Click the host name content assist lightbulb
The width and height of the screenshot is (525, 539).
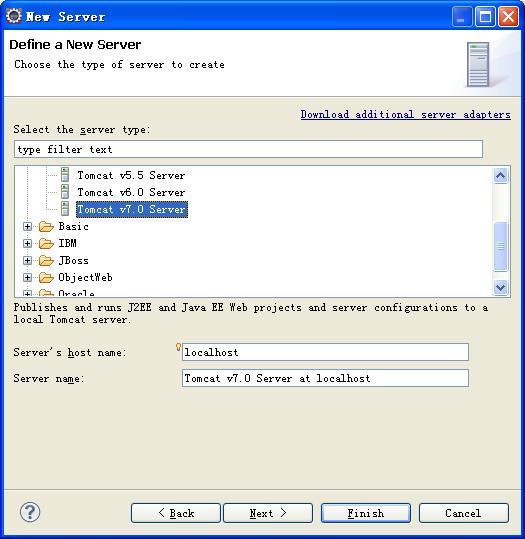pos(178,347)
